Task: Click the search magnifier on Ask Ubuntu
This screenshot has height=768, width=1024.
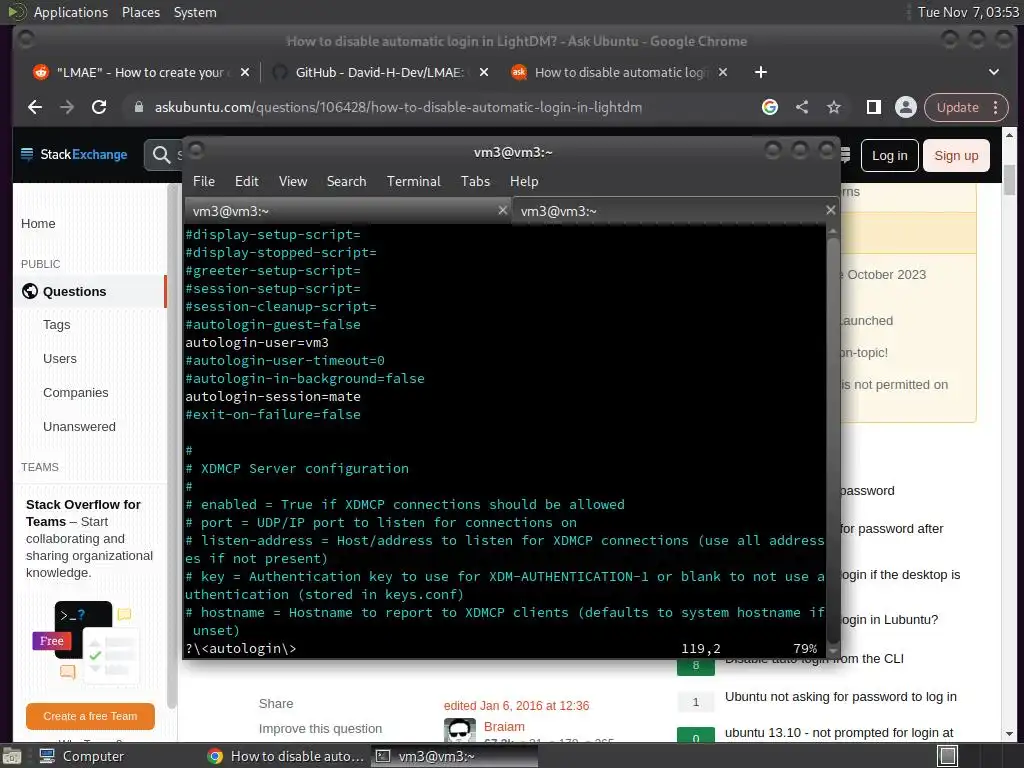Action: tap(161, 155)
